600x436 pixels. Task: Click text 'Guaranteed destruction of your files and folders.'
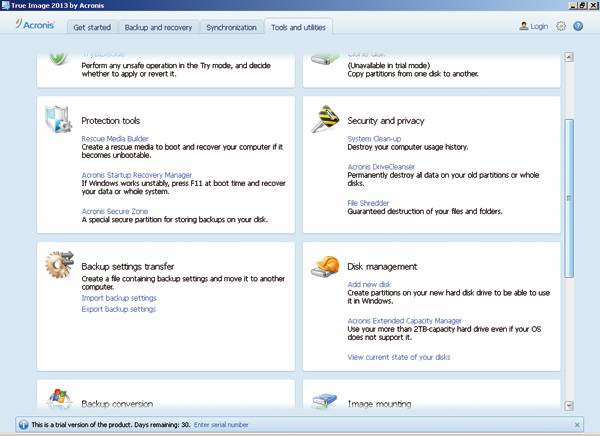point(425,211)
